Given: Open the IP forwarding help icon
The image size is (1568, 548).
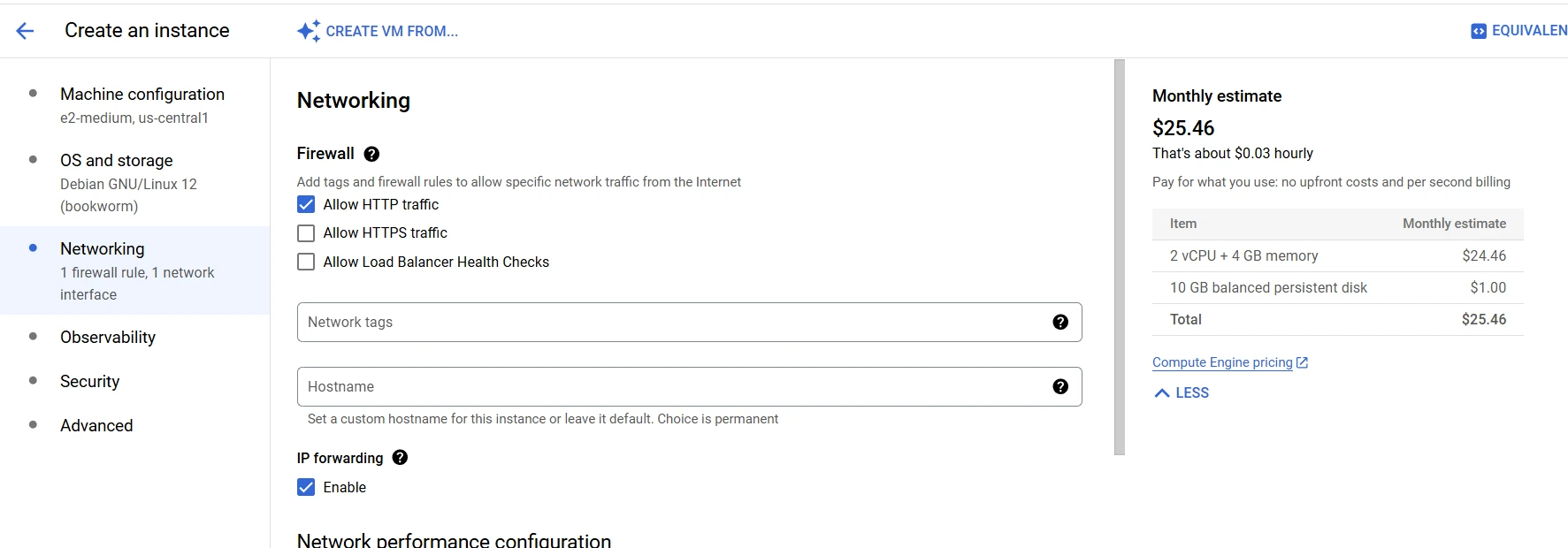Looking at the screenshot, I should click(x=400, y=458).
